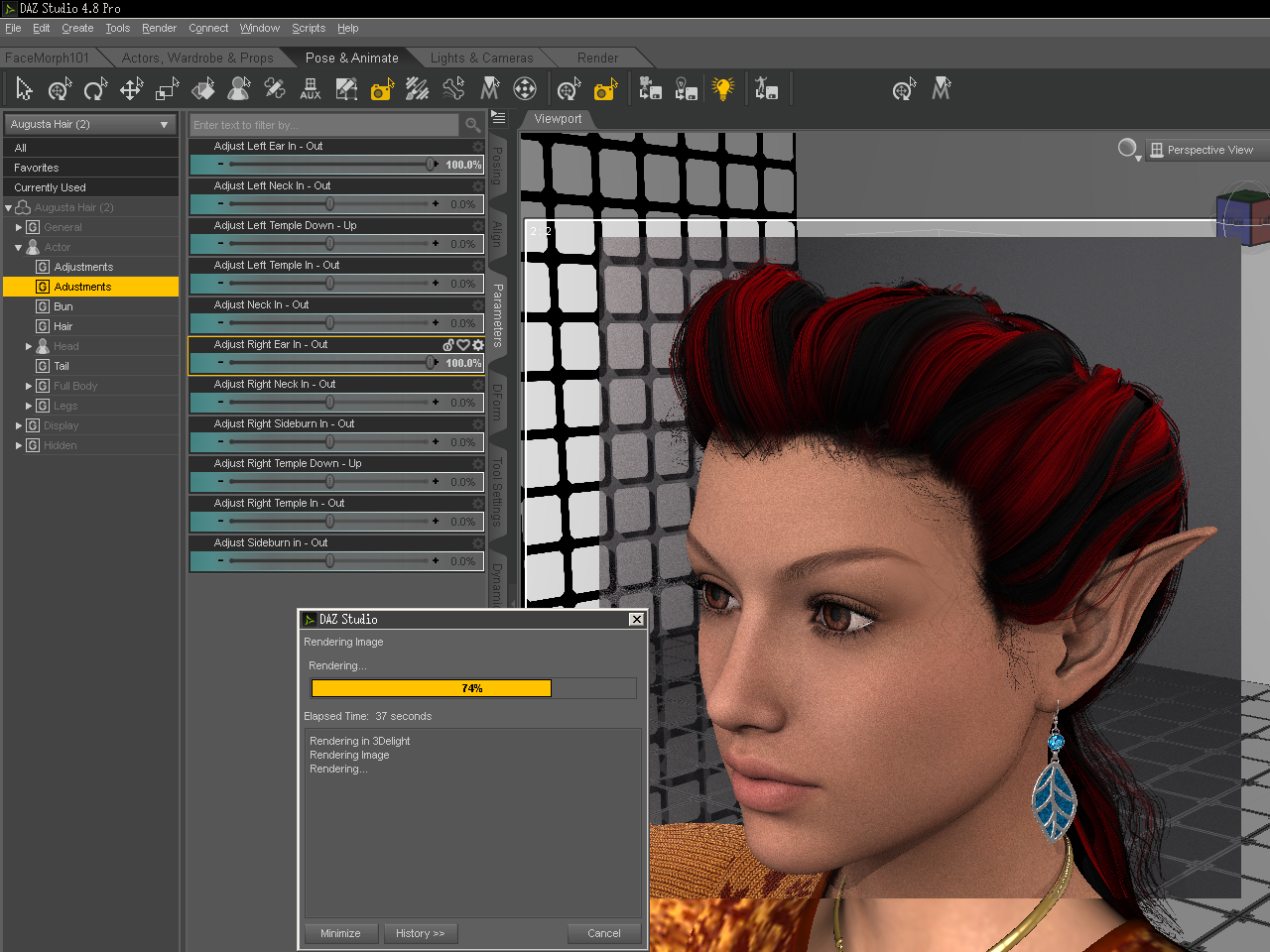The width and height of the screenshot is (1270, 952).
Task: Collapse the Actor group arrow
Action: (19, 248)
